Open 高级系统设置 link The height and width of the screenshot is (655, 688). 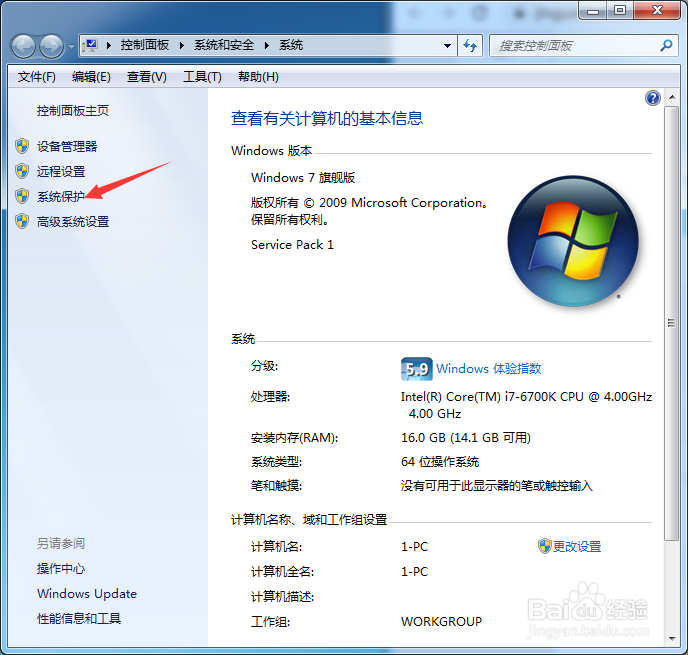point(73,222)
